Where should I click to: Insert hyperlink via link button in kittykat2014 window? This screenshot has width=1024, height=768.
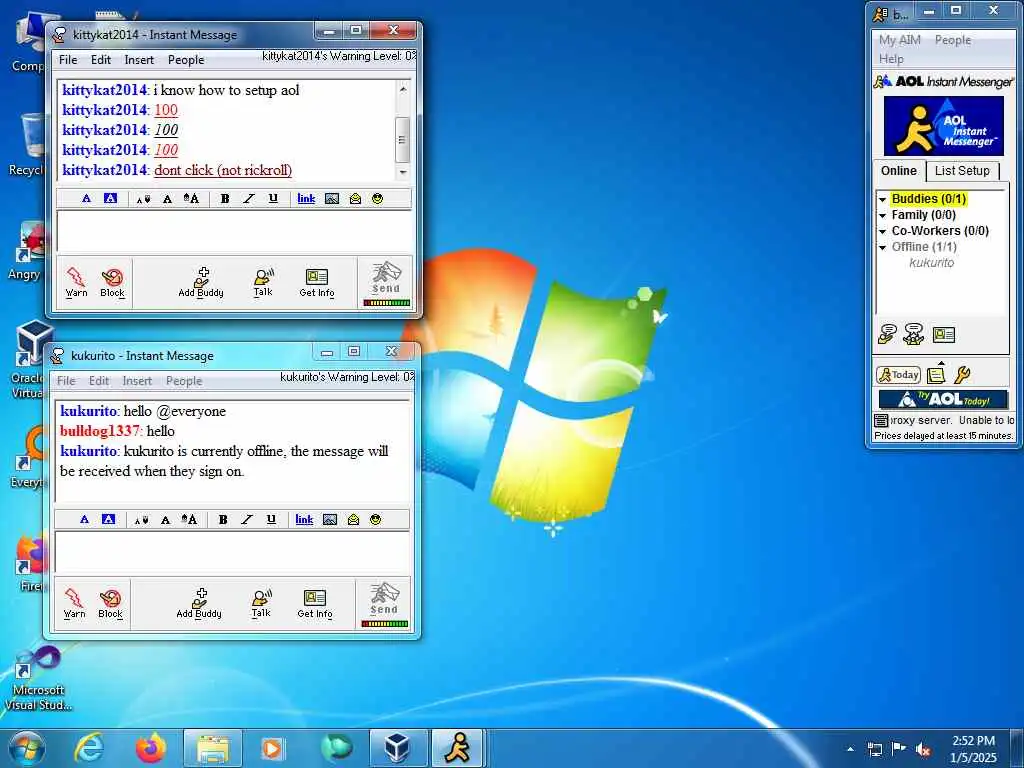tap(306, 199)
